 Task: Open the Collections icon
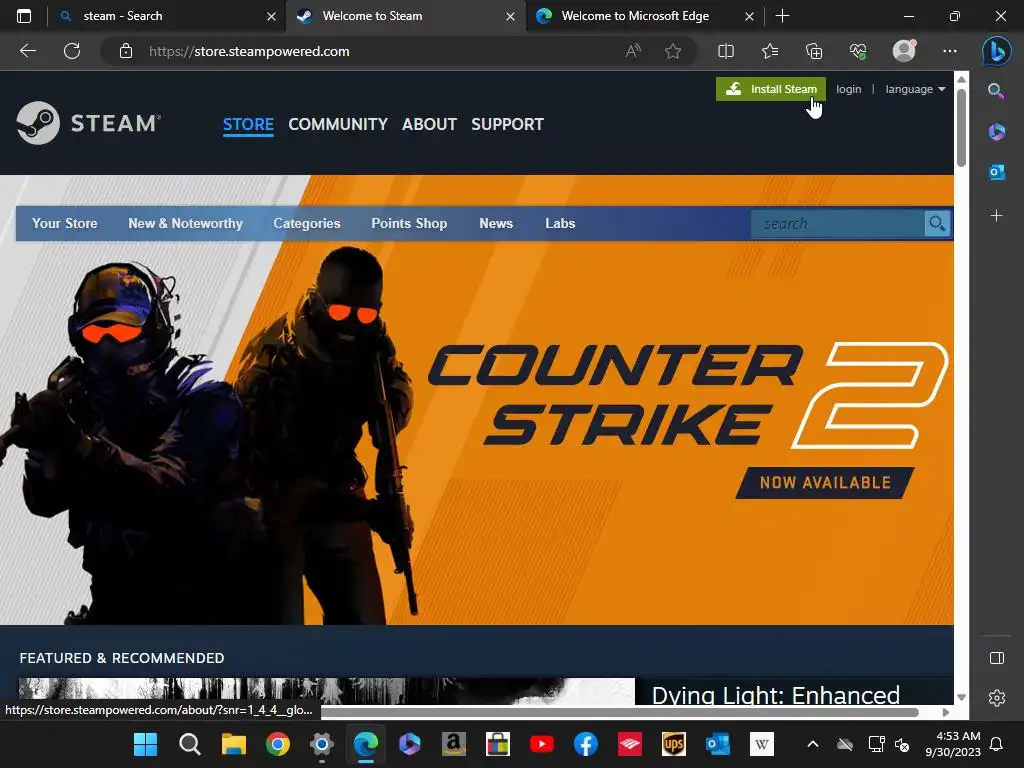pyautogui.click(x=814, y=51)
